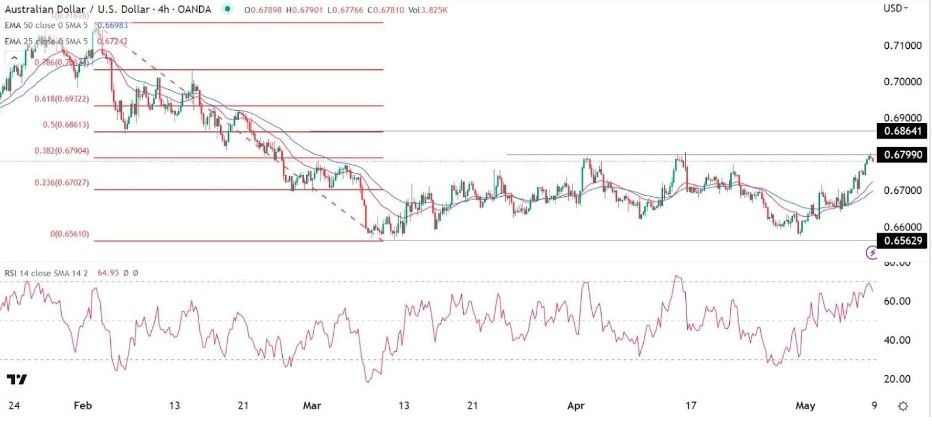Image resolution: width=932 pixels, height=434 pixels.
Task: Click the 0.65629 price label
Action: (x=902, y=240)
